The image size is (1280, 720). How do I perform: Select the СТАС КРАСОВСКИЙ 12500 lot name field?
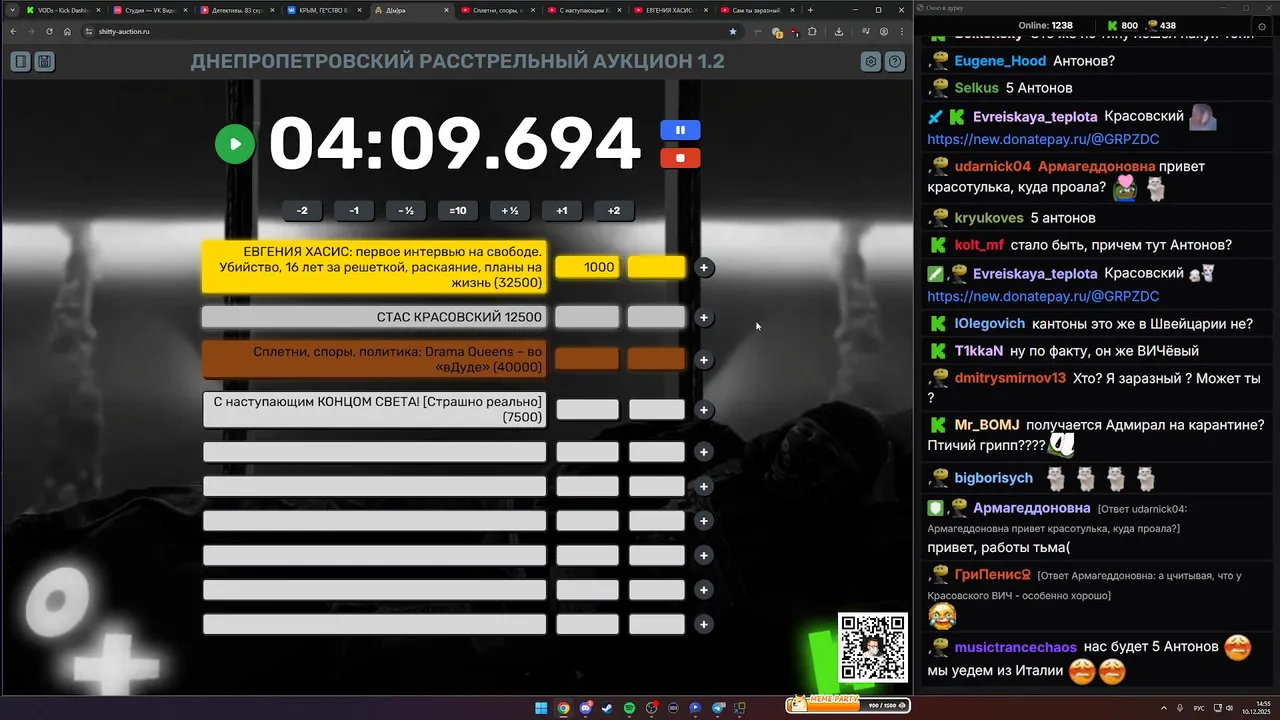click(374, 317)
